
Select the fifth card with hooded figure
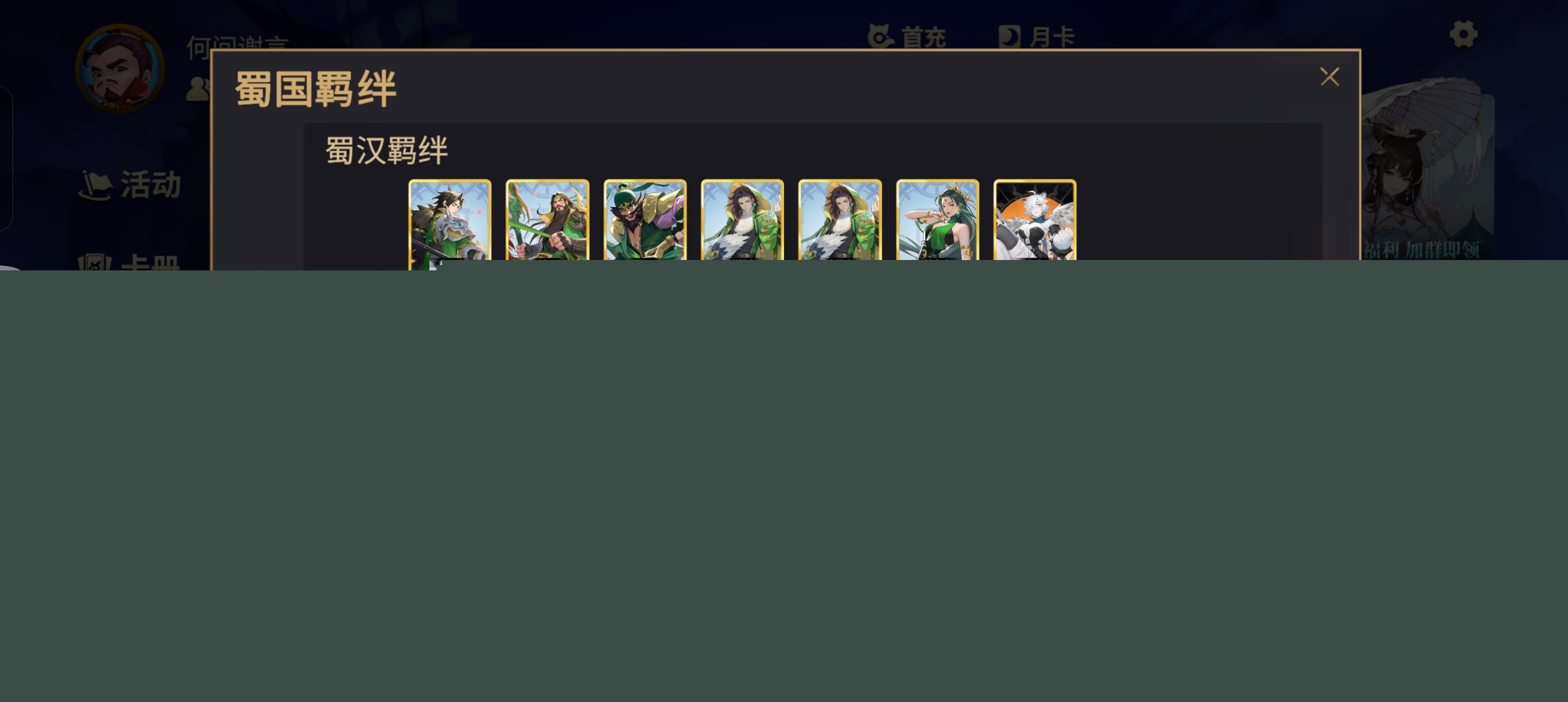840,221
